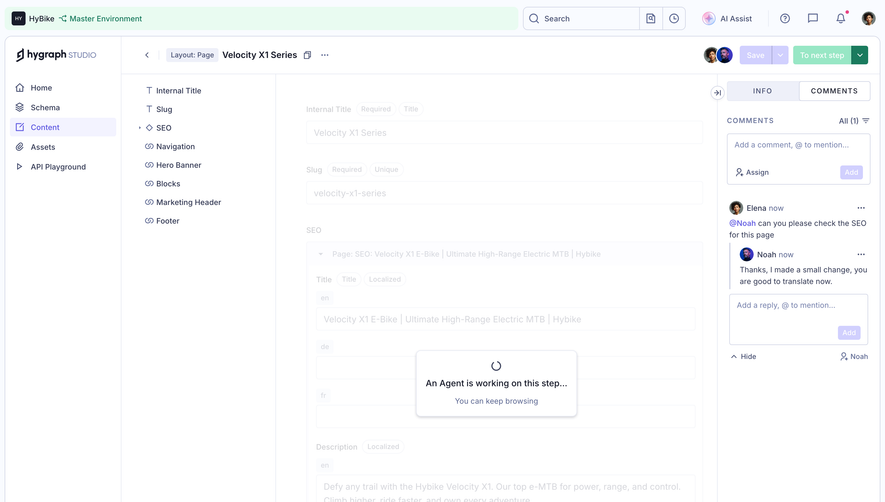Click the @Noah mention link

coord(742,223)
